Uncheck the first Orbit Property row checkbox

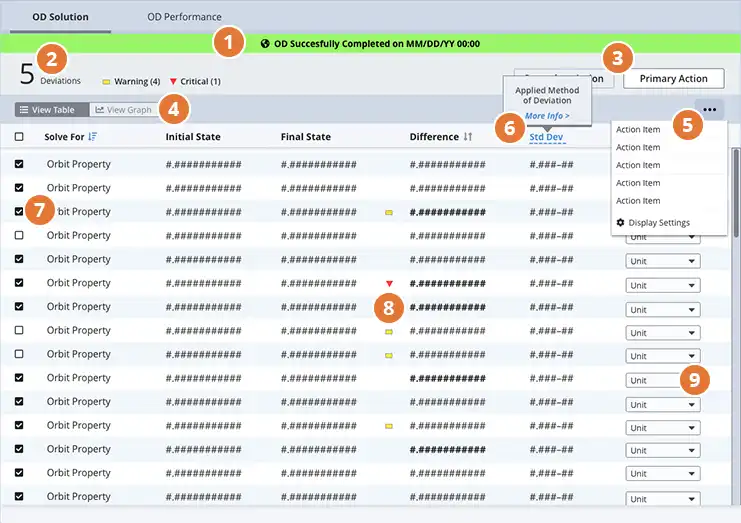coord(19,164)
